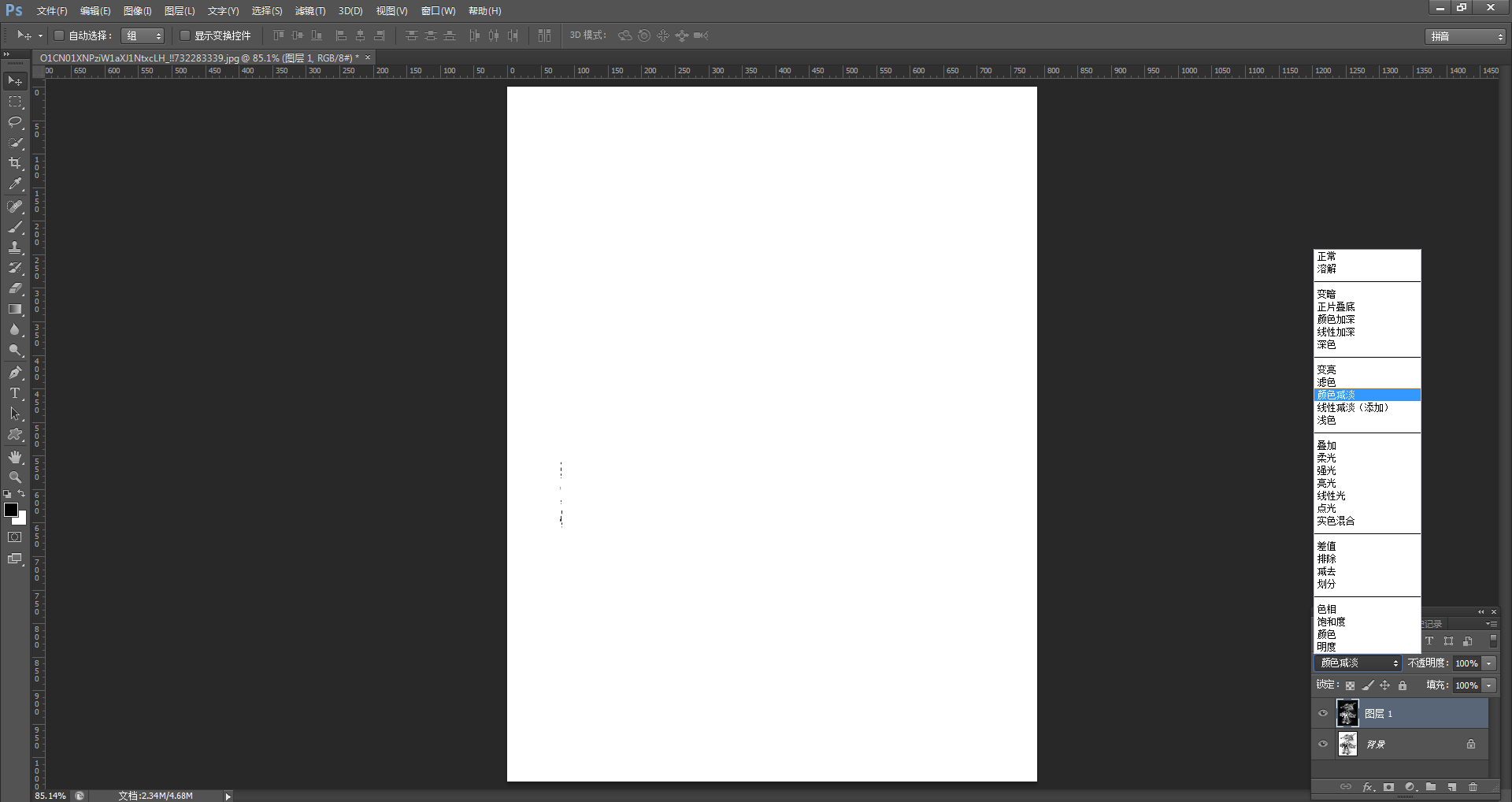Image resolution: width=1512 pixels, height=802 pixels.
Task: Enable 自动选择 checkbox
Action: (59, 35)
